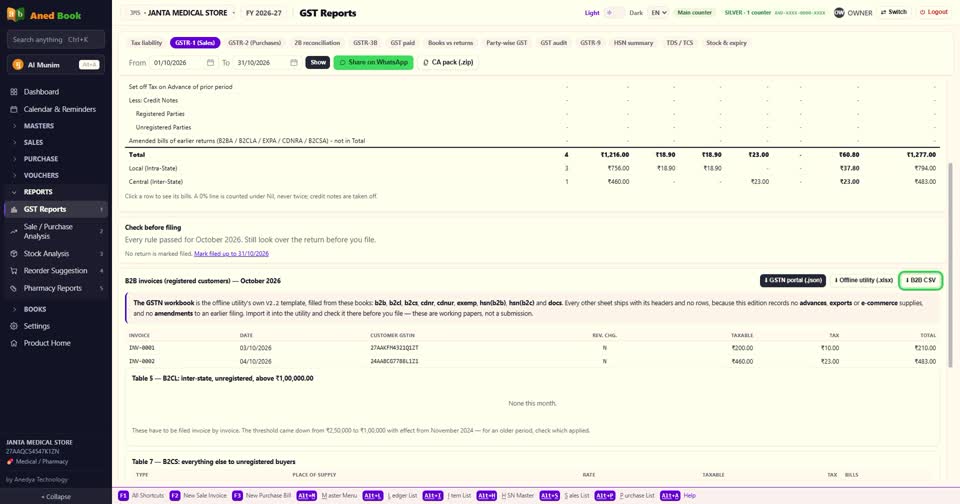Screen dimensions: 960x504
Task: Click the Alt+L Ledger List shortcut
Action: click(x=389, y=495)
